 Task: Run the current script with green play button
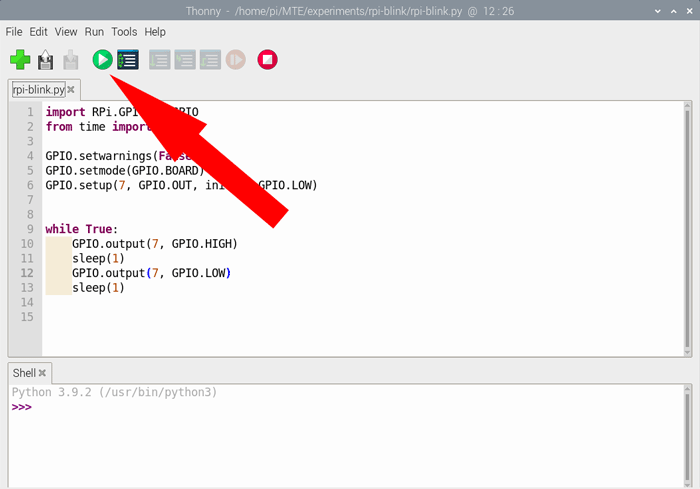(102, 59)
